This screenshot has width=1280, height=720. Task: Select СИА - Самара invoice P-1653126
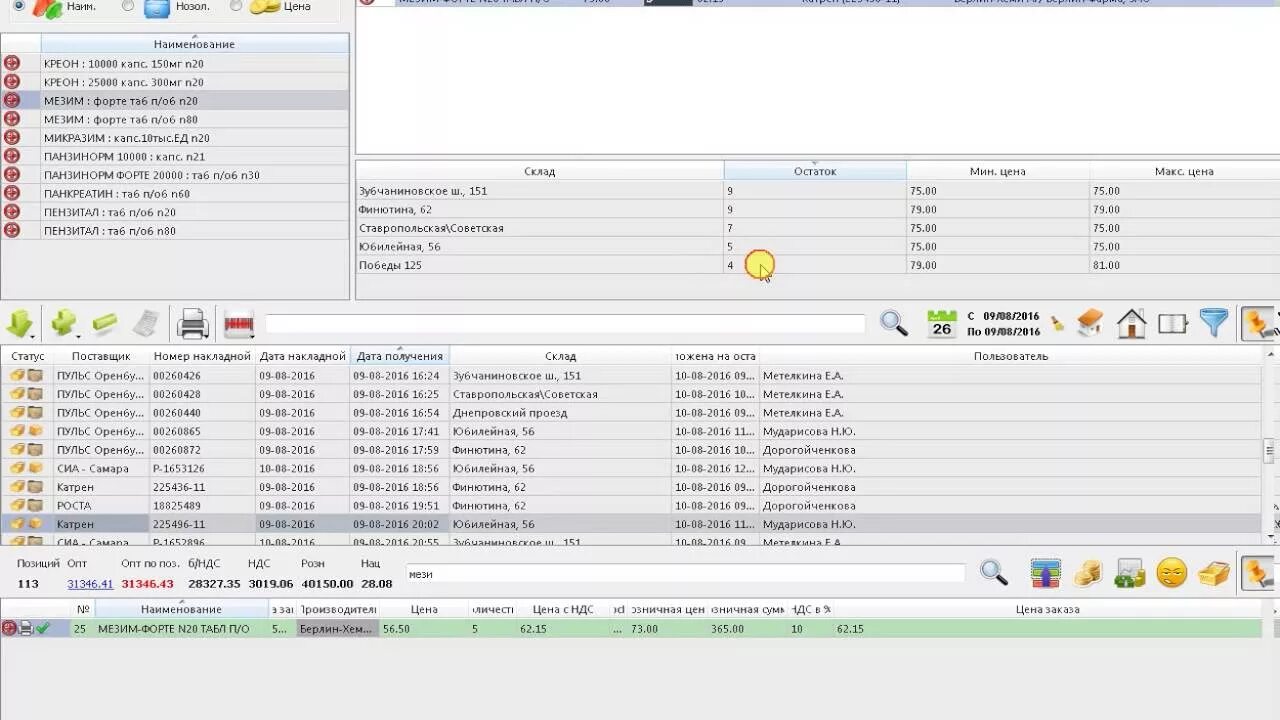click(x=631, y=468)
